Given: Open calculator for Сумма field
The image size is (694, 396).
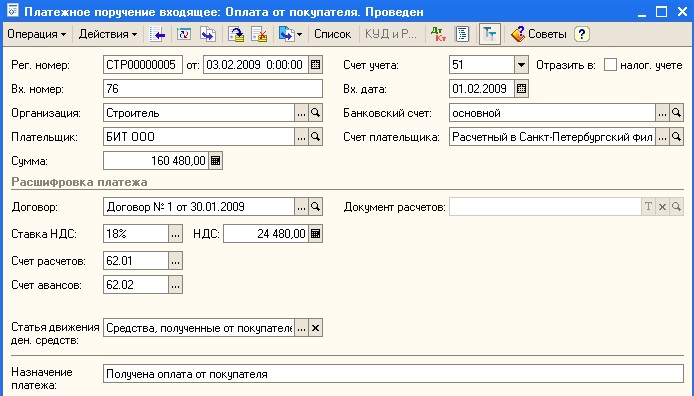Looking at the screenshot, I should [x=216, y=161].
